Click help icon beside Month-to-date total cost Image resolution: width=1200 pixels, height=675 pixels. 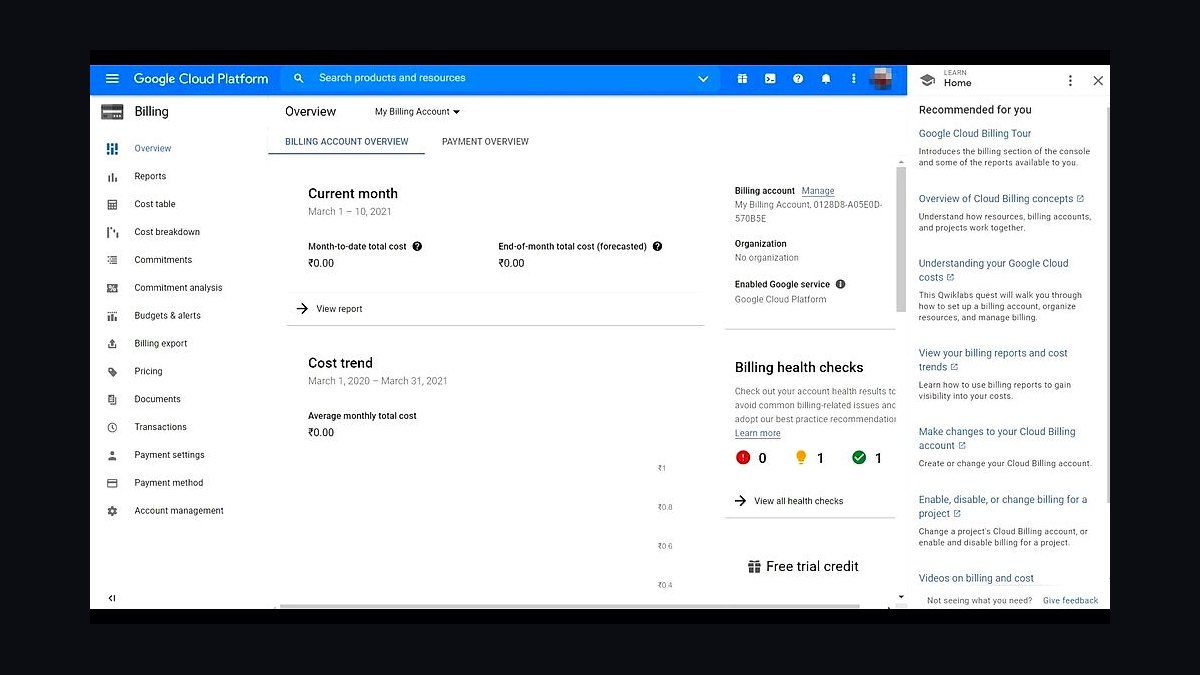tap(417, 246)
